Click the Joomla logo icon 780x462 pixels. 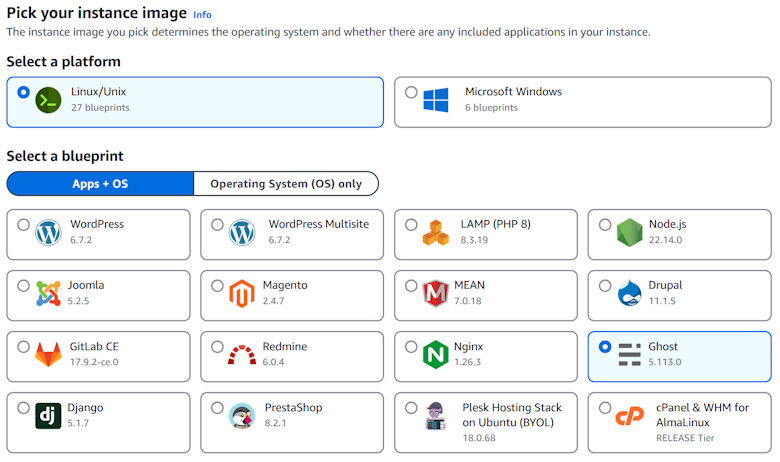coord(48,294)
